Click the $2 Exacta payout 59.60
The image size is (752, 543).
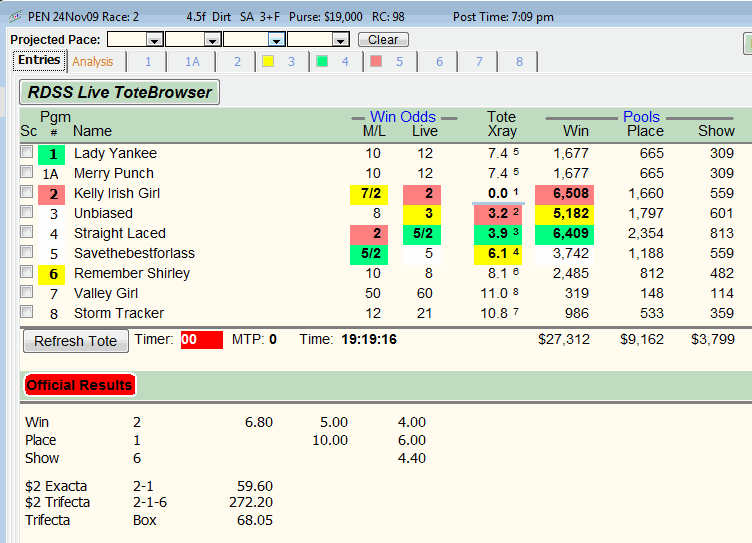coord(255,486)
